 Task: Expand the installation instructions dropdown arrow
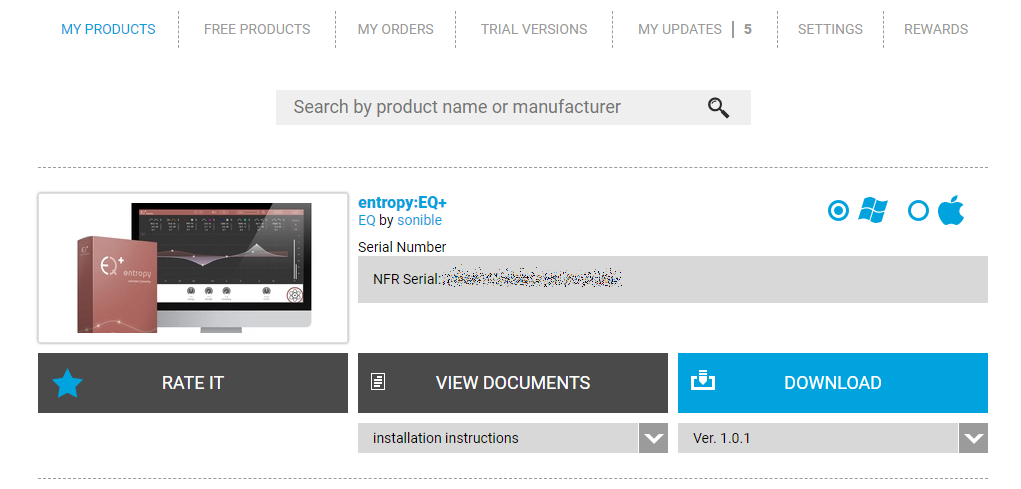(653, 438)
